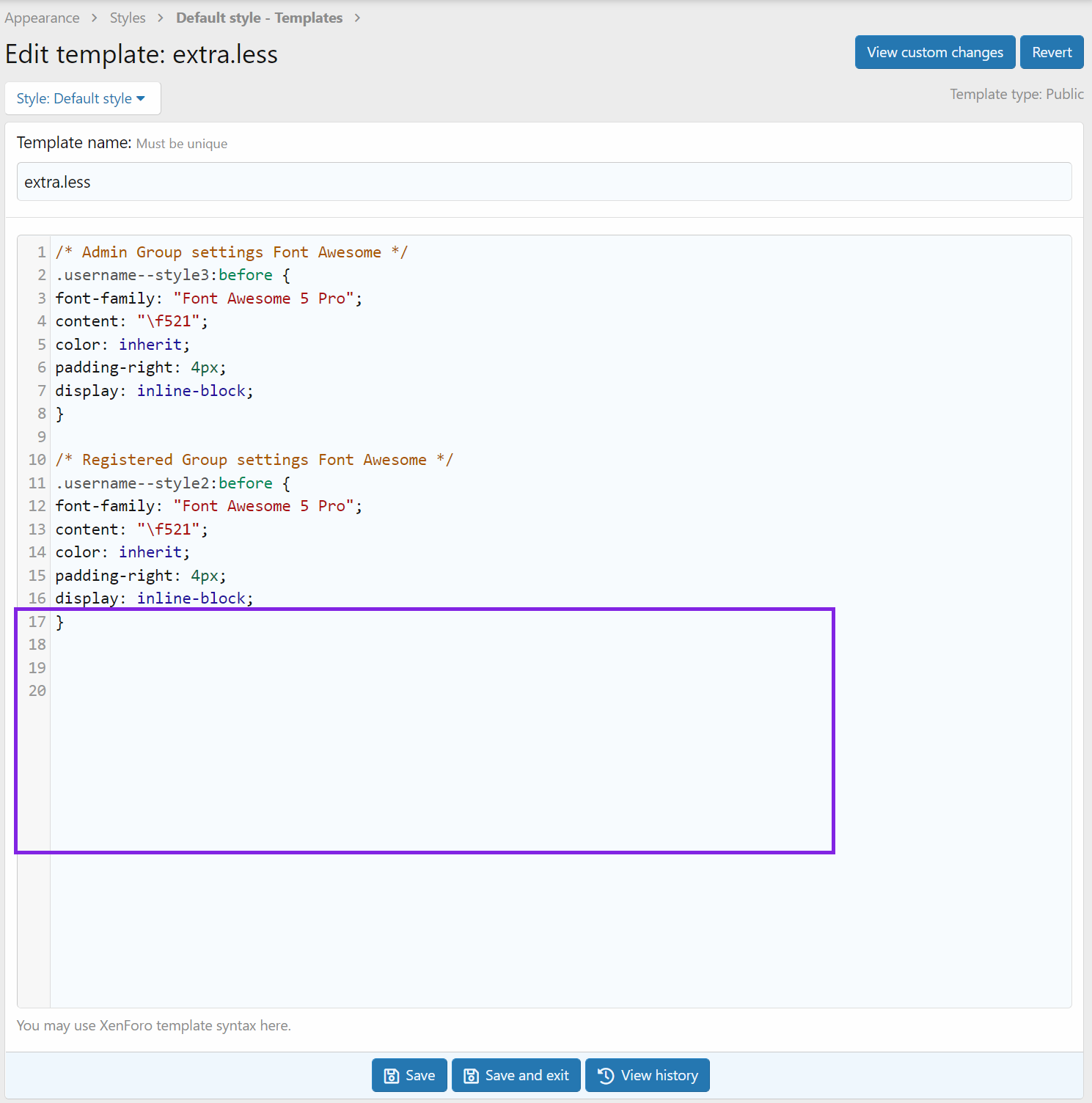Click content "\f521" on line 13
Screen dimensions: 1092x1103
132,529
